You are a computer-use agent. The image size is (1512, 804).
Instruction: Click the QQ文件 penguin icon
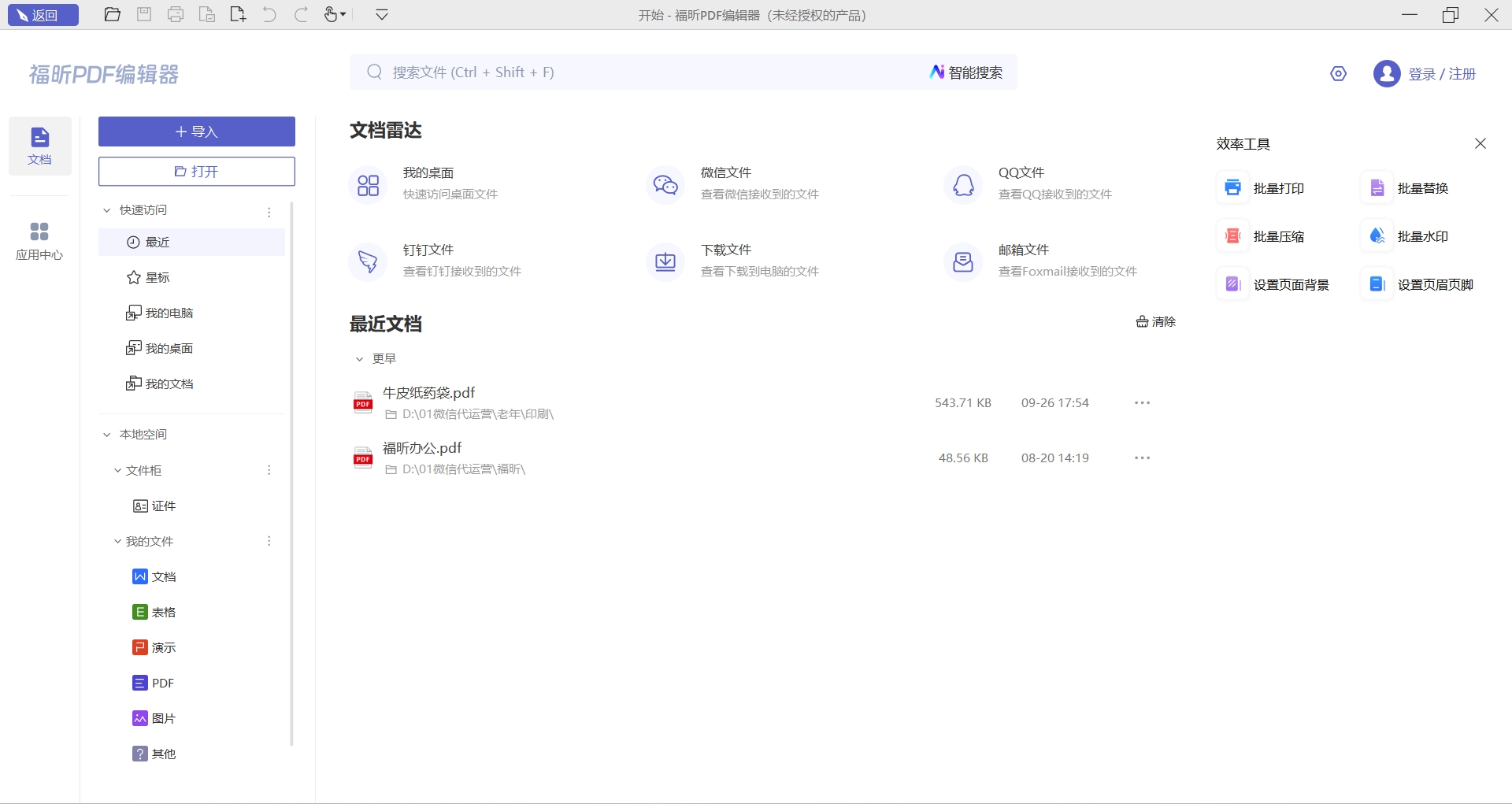[963, 185]
